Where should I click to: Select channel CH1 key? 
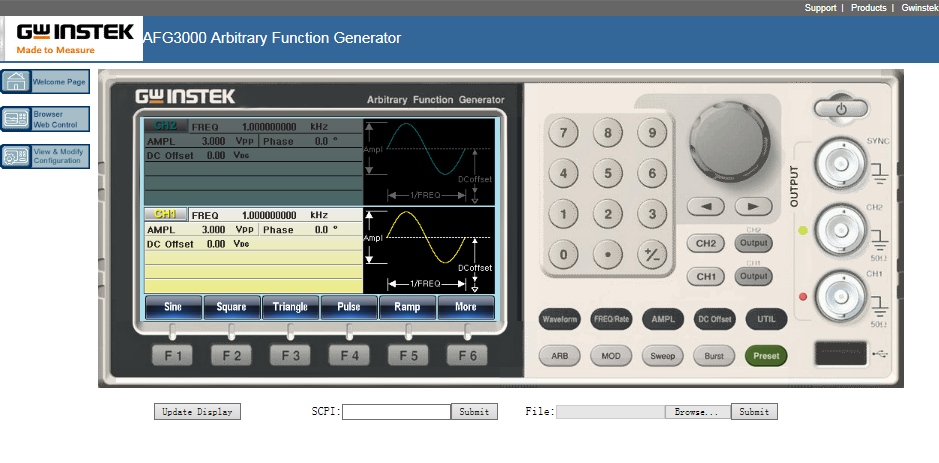(x=706, y=276)
